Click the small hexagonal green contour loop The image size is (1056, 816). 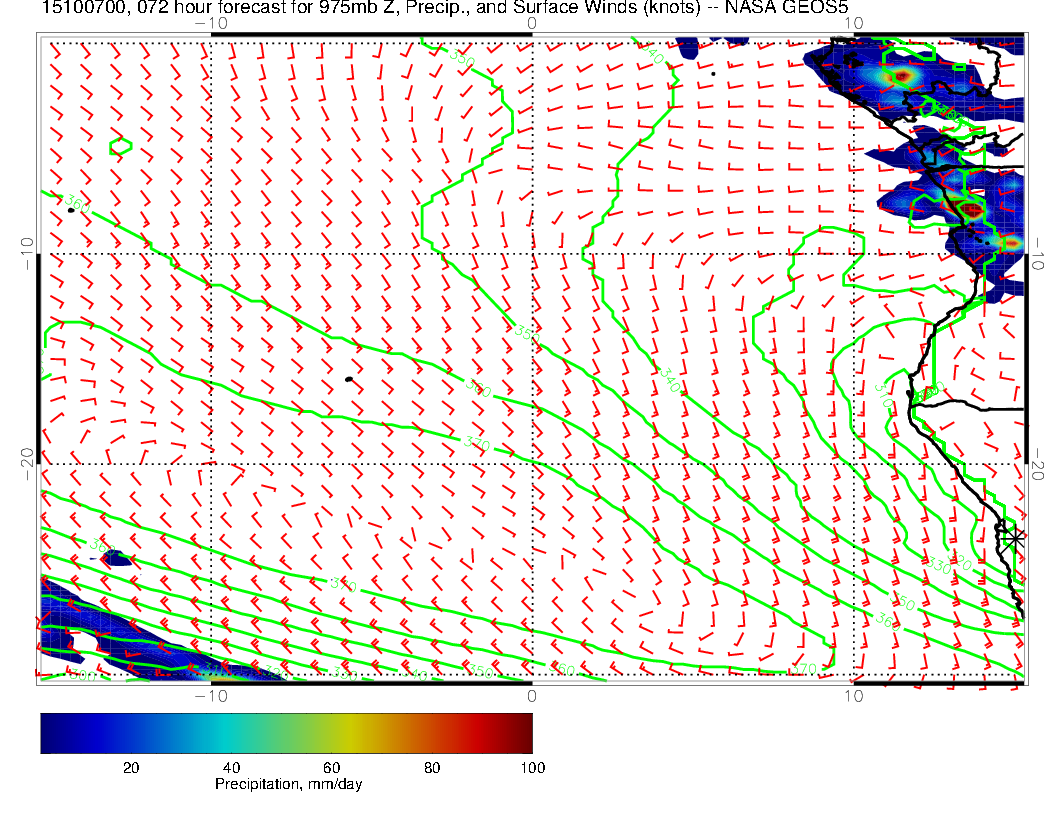point(120,146)
